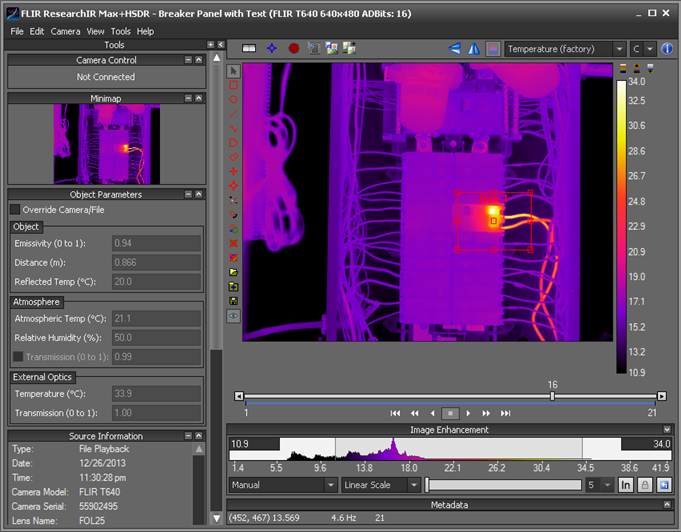Open the File menu
Screen dimensions: 681x532
17,31
